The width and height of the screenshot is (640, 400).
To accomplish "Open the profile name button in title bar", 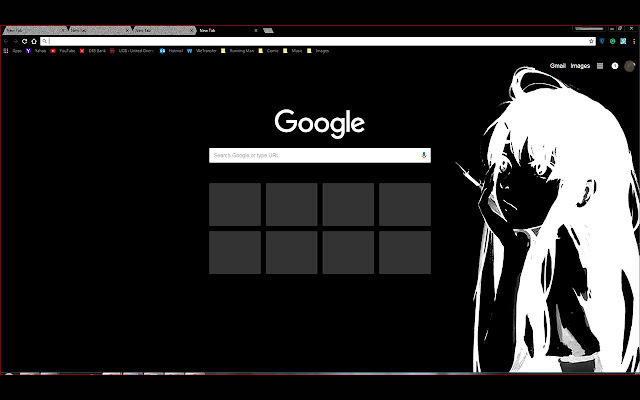I will click(x=589, y=29).
